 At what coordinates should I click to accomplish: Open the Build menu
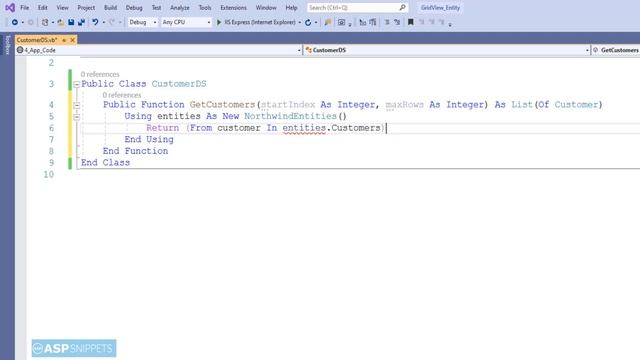tap(110, 8)
